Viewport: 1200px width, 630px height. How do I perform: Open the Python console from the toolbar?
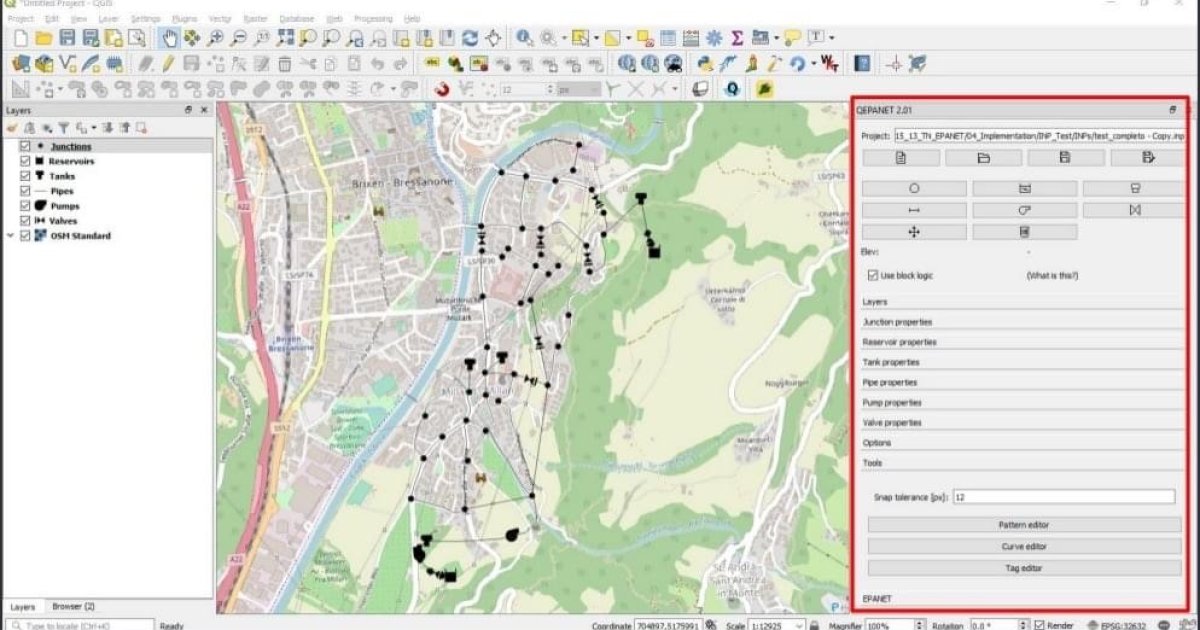[x=704, y=64]
